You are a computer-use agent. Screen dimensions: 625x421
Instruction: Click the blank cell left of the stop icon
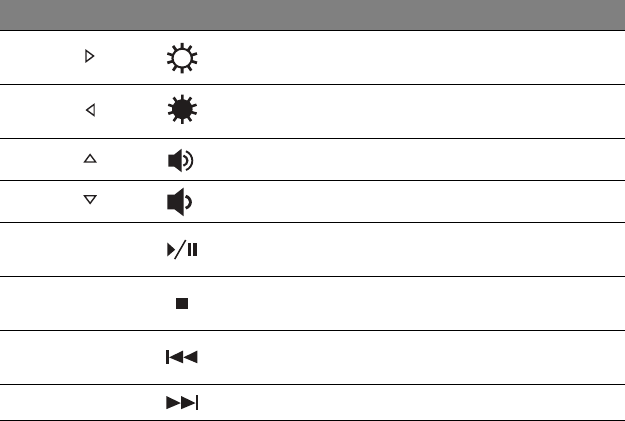(x=89, y=304)
